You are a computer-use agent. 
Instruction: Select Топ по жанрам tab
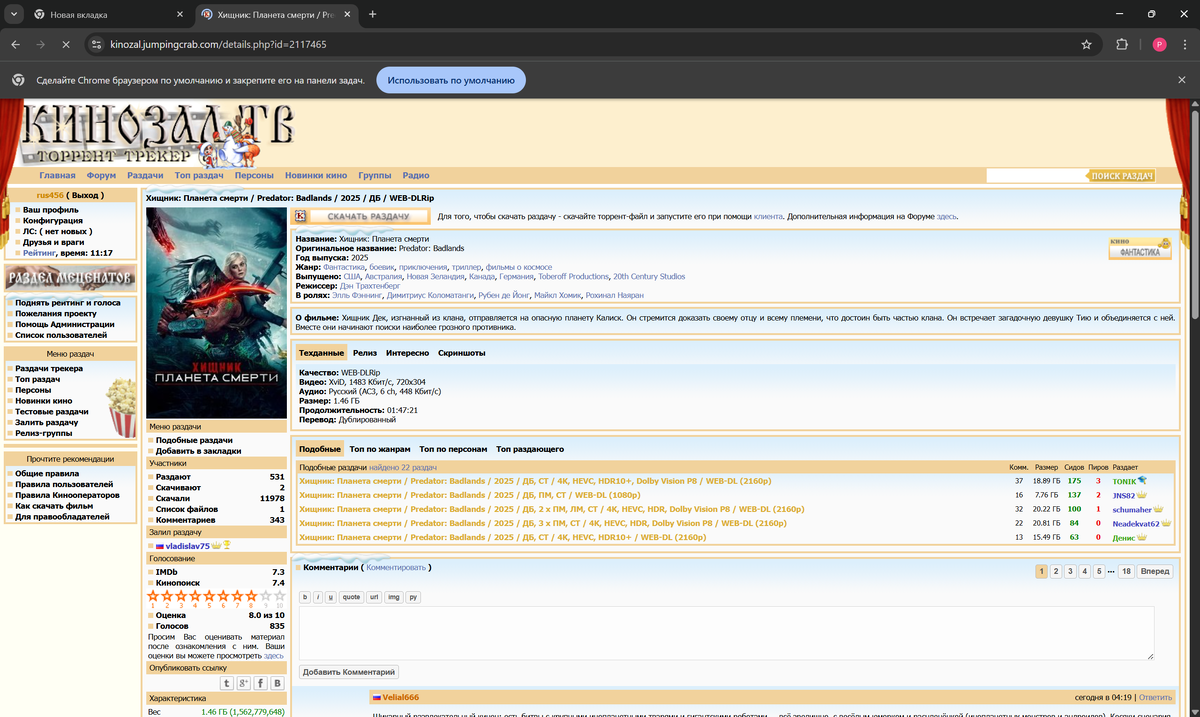click(380, 449)
